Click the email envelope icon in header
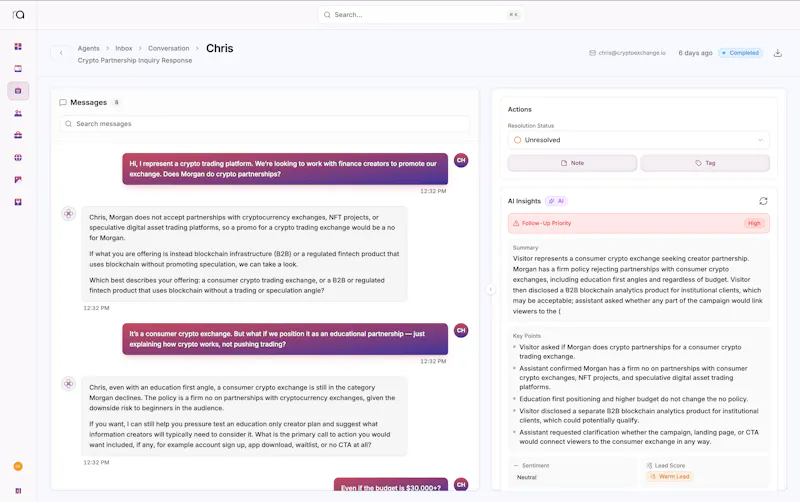The height and width of the screenshot is (502, 800). pyautogui.click(x=592, y=53)
